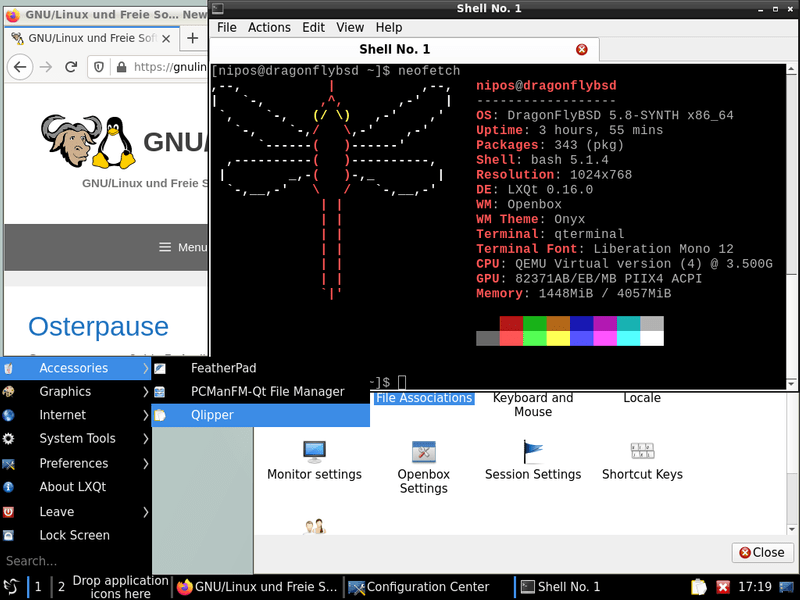Image resolution: width=800 pixels, height=600 pixels.
Task: Activate Firefox window from the taskbar
Action: click(257, 587)
